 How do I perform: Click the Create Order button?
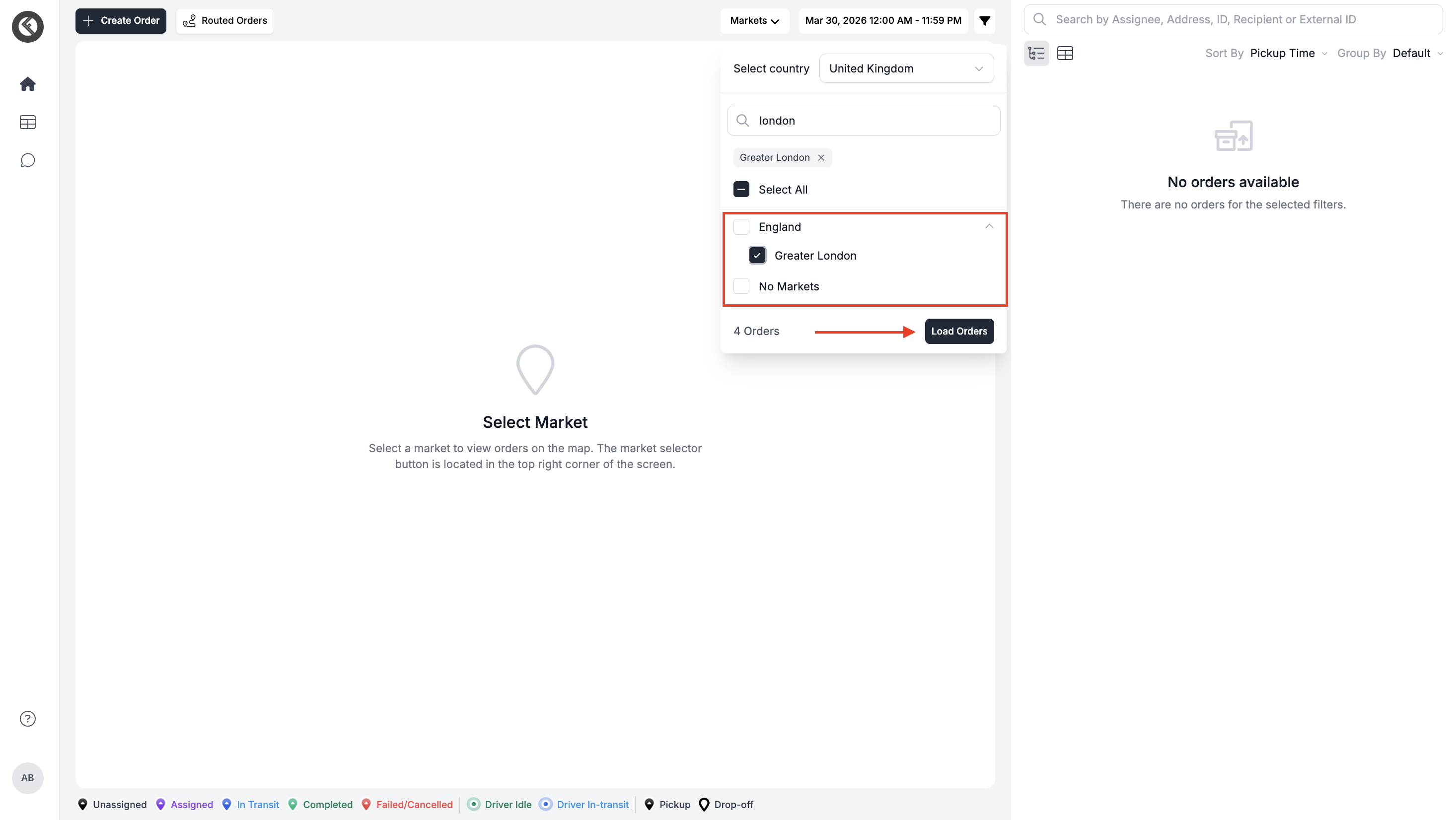point(121,21)
